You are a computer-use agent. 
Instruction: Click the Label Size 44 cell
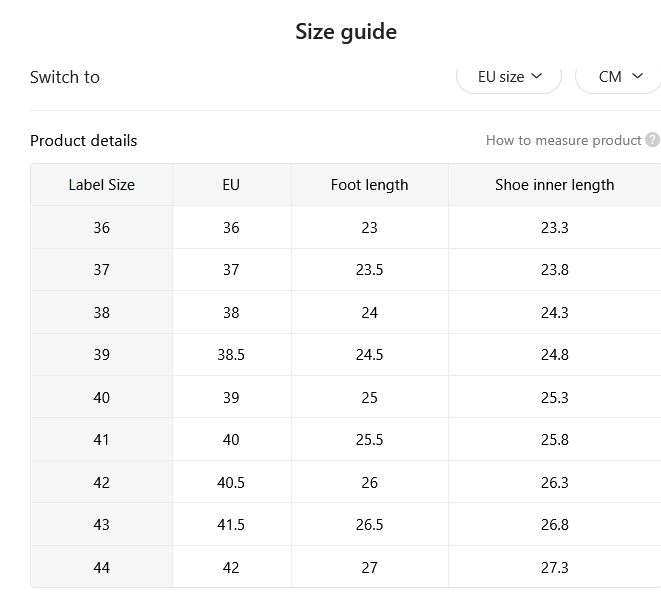point(102,567)
